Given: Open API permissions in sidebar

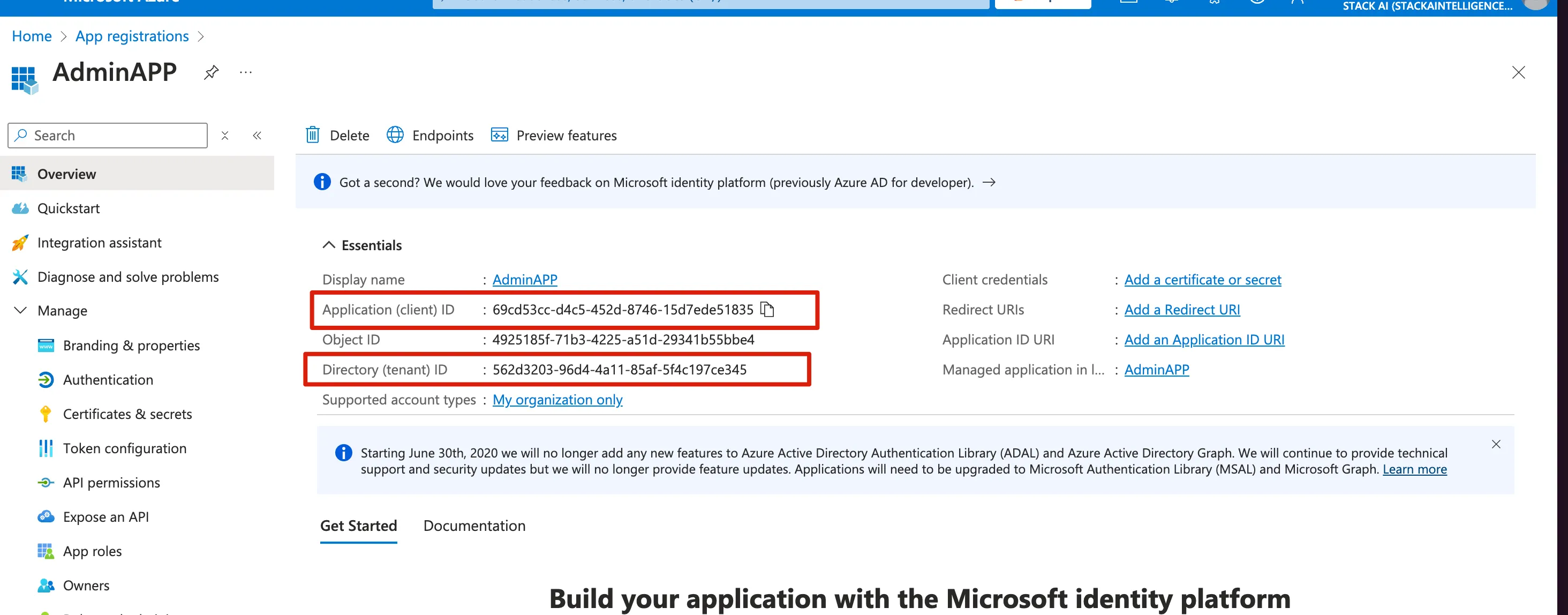Looking at the screenshot, I should (x=111, y=483).
